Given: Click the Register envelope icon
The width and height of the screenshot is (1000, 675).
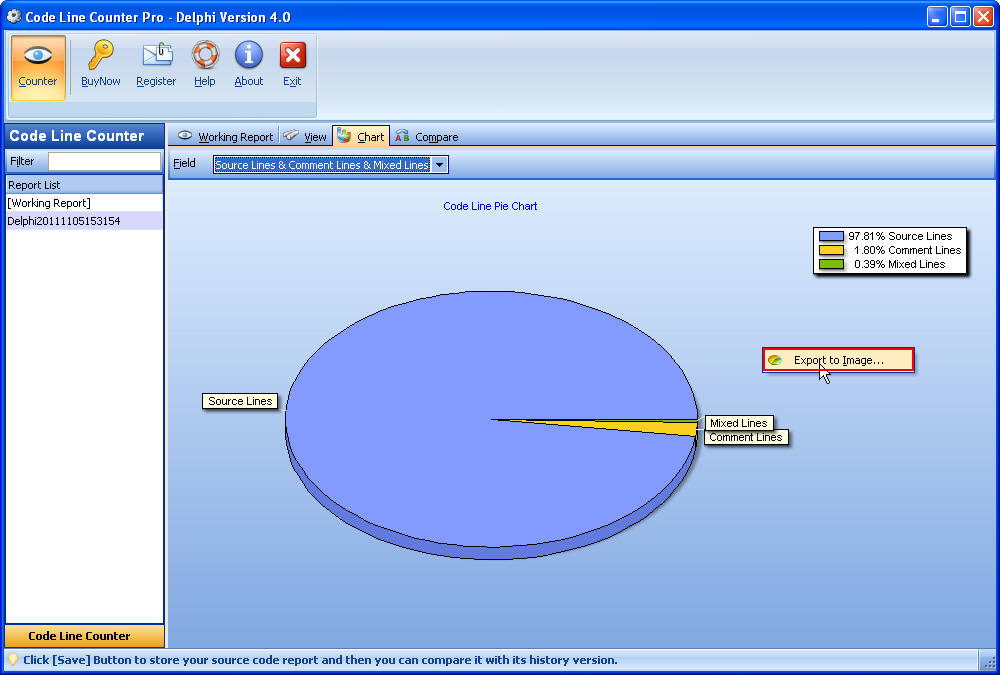Looking at the screenshot, I should coord(156,56).
